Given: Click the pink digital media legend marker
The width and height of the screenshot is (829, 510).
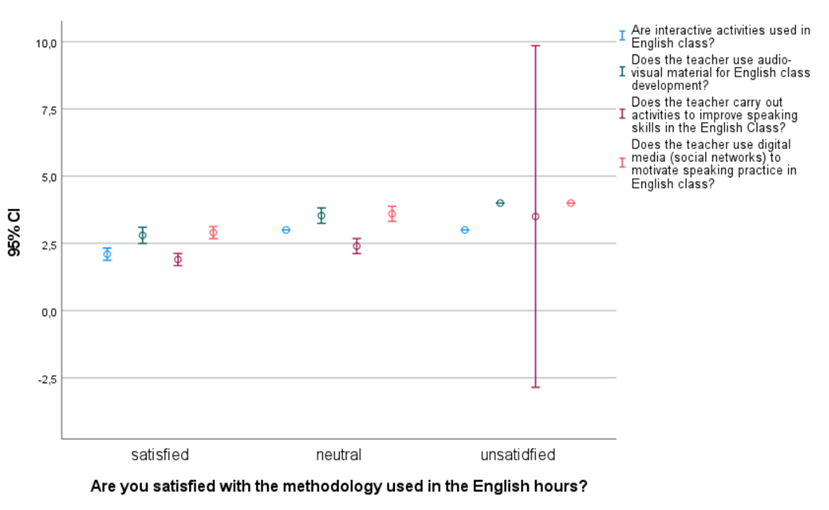Looking at the screenshot, I should 622,163.
